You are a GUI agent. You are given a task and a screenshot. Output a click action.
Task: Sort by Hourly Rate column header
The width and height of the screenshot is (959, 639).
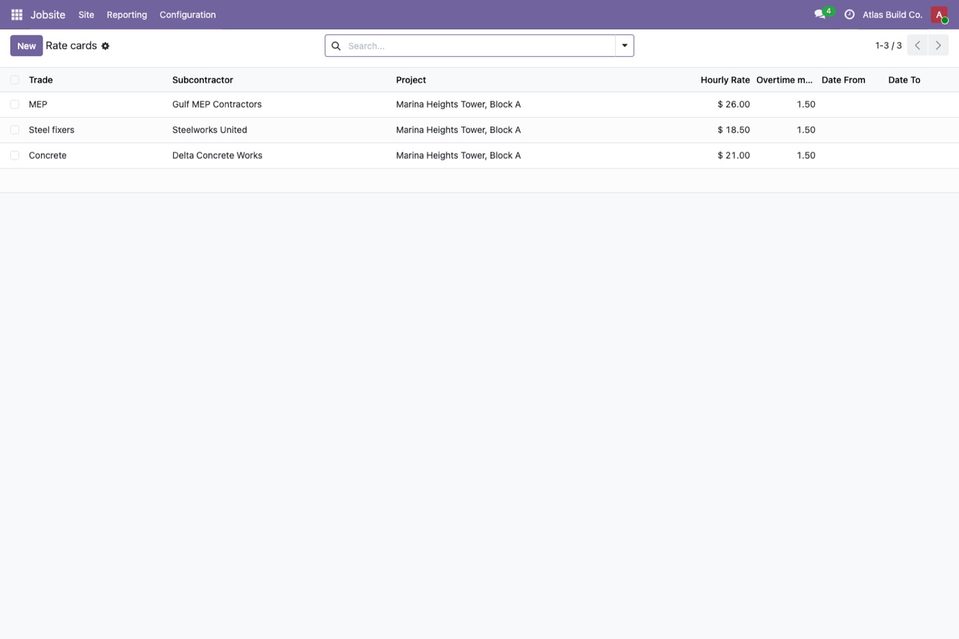(725, 80)
